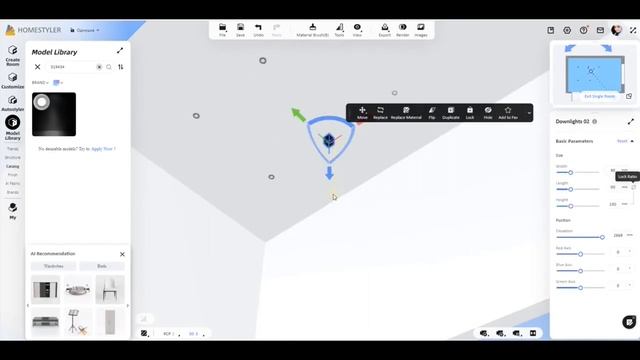
Task: Open the color filter dropdown
Action: [x=58, y=83]
